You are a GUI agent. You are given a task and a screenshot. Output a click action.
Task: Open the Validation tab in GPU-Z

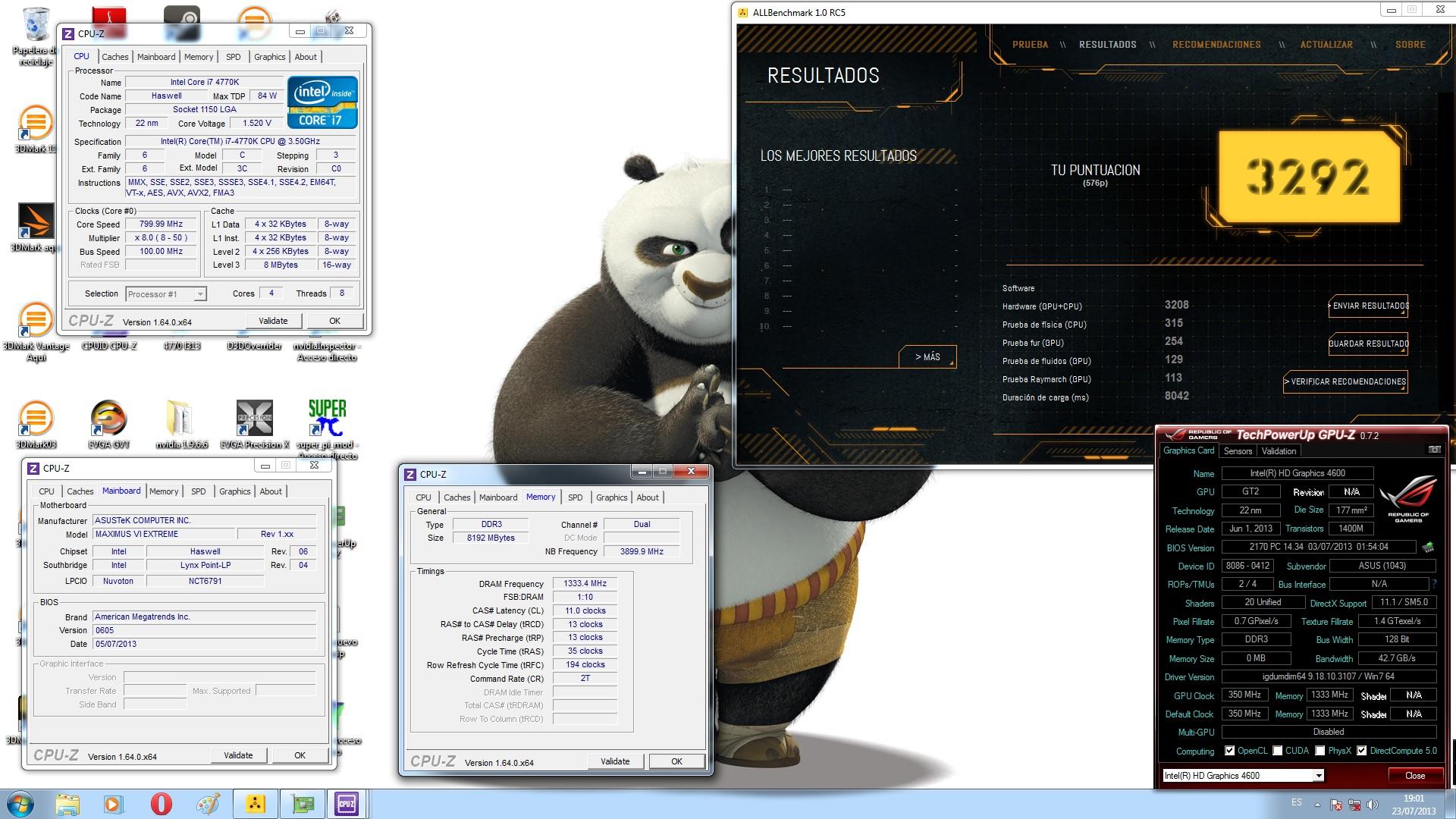pyautogui.click(x=1279, y=451)
